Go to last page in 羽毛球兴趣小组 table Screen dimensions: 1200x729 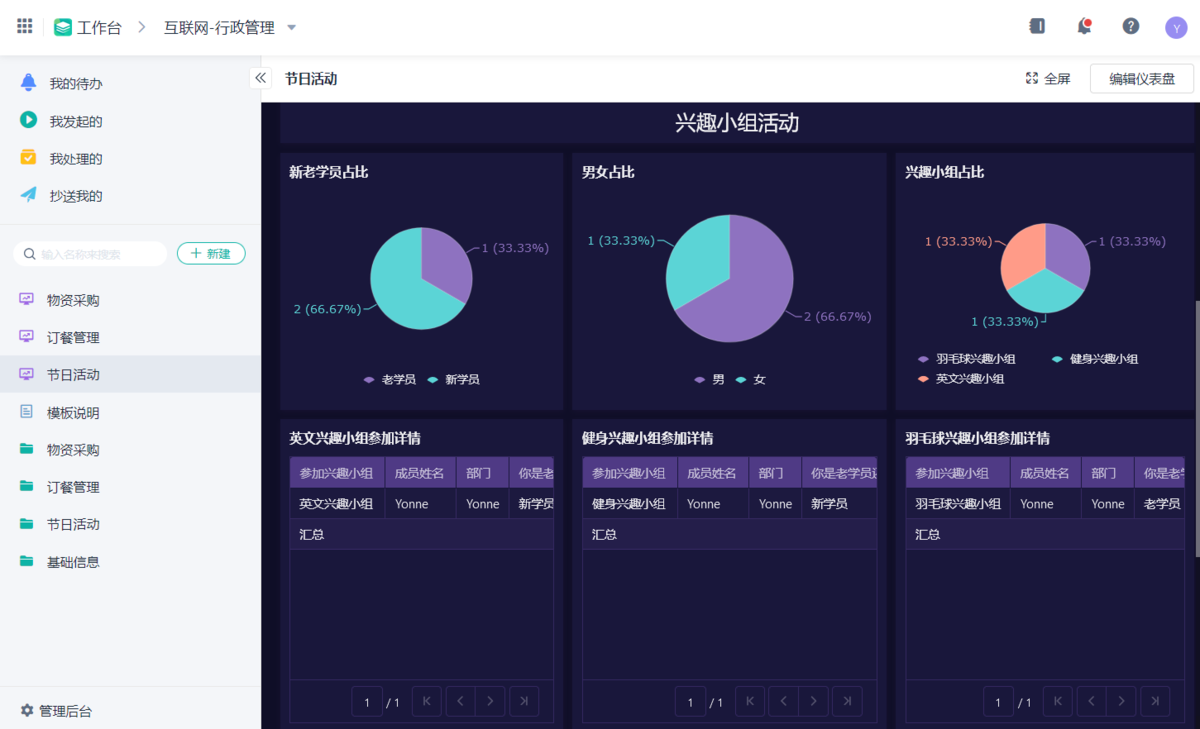tap(1155, 702)
